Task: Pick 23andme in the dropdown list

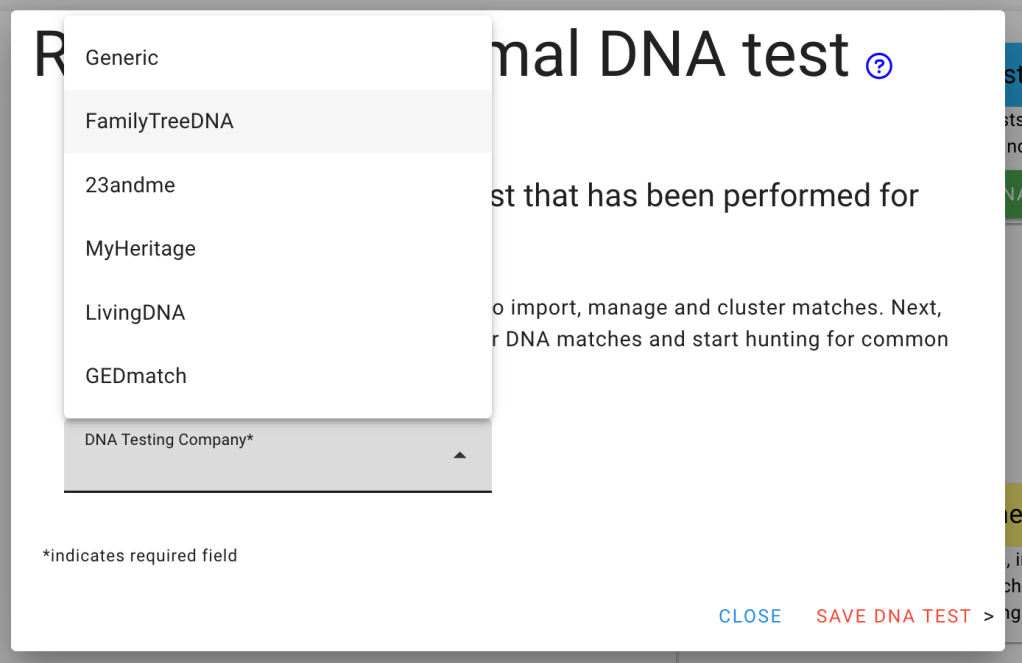Action: [x=130, y=185]
